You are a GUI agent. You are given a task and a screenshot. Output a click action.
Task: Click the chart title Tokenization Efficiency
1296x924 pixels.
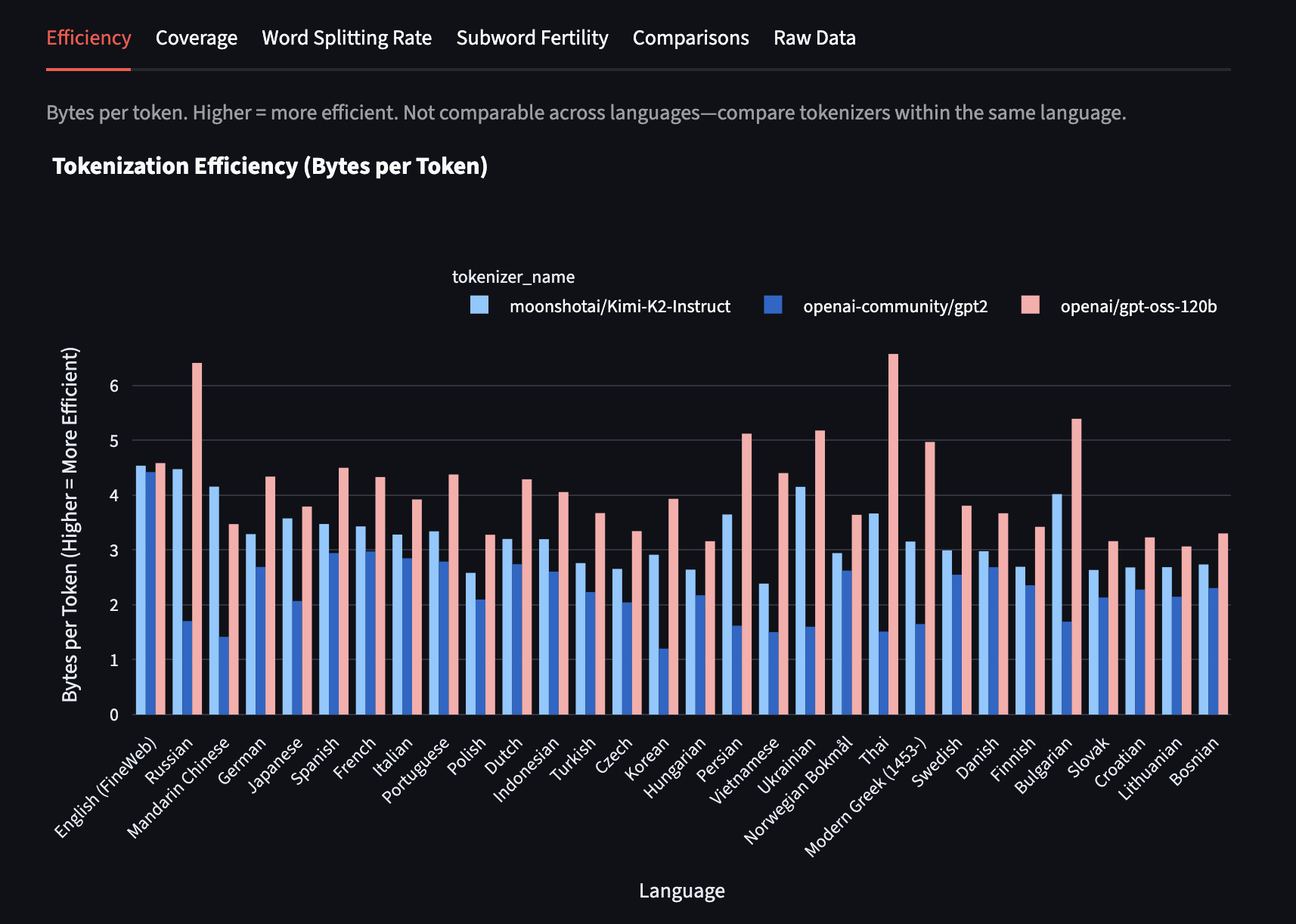(270, 166)
